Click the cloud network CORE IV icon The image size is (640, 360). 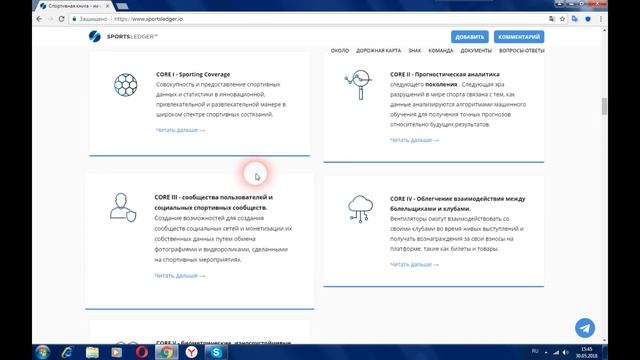click(x=360, y=209)
